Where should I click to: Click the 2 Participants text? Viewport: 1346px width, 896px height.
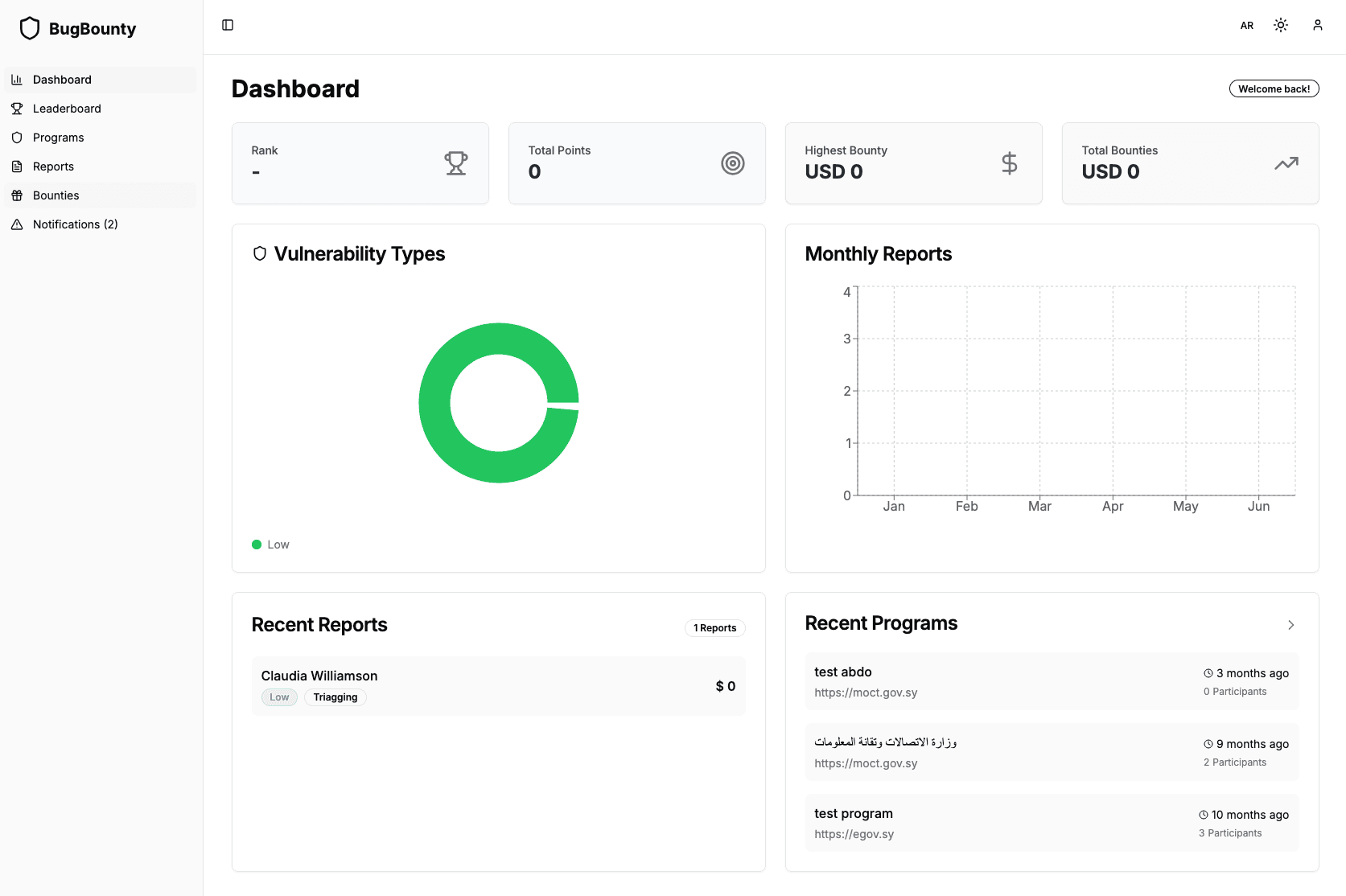1235,762
